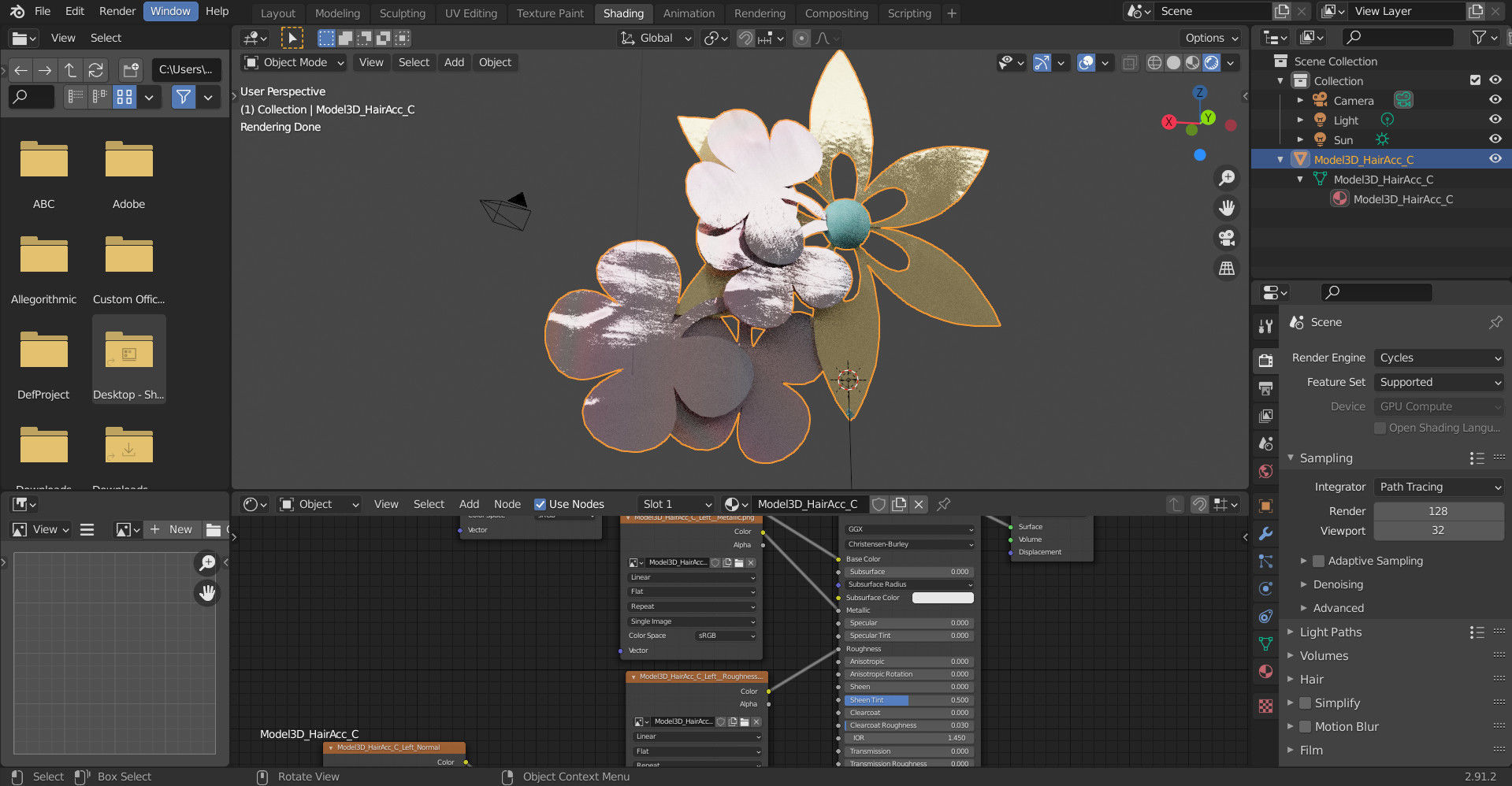Open the Render properties tab icon
The image size is (1512, 786).
pyautogui.click(x=1265, y=361)
